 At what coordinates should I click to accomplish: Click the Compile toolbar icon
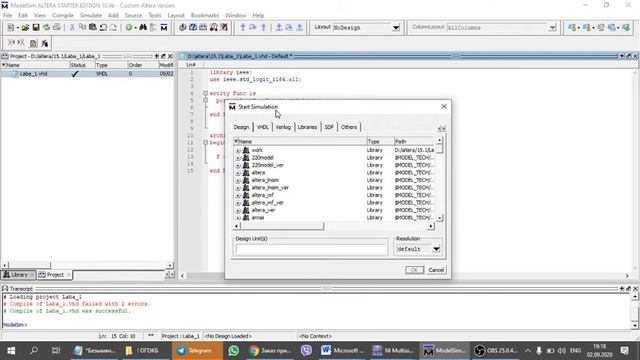click(x=182, y=27)
